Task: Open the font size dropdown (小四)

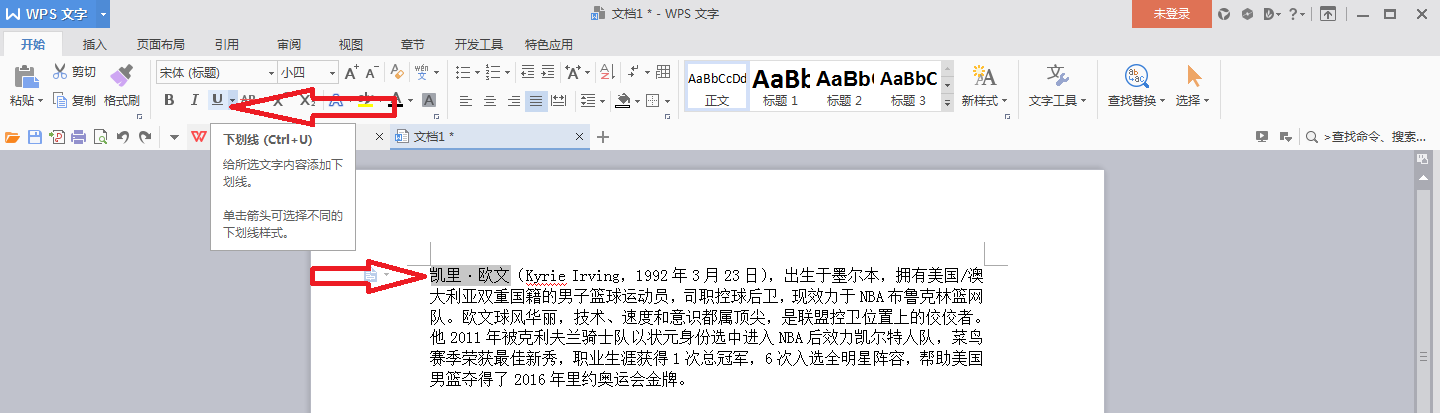Action: [333, 73]
